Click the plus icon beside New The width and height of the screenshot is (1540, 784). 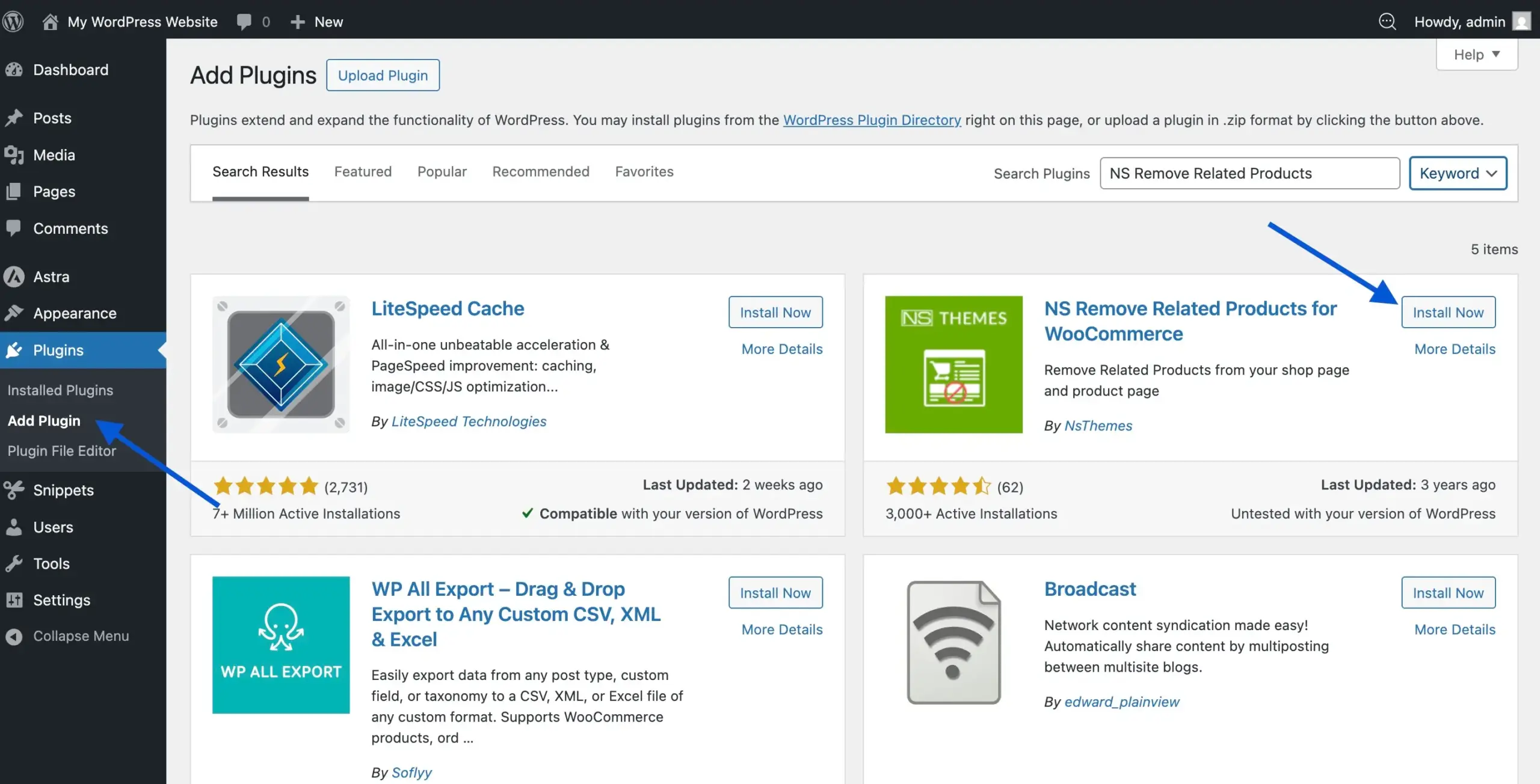click(297, 22)
